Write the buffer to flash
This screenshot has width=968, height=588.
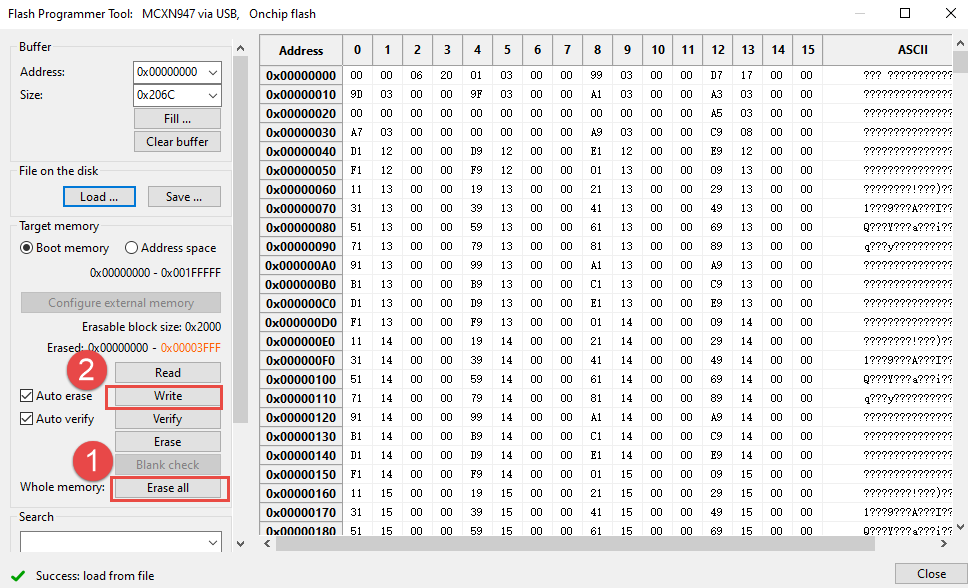[x=167, y=395]
